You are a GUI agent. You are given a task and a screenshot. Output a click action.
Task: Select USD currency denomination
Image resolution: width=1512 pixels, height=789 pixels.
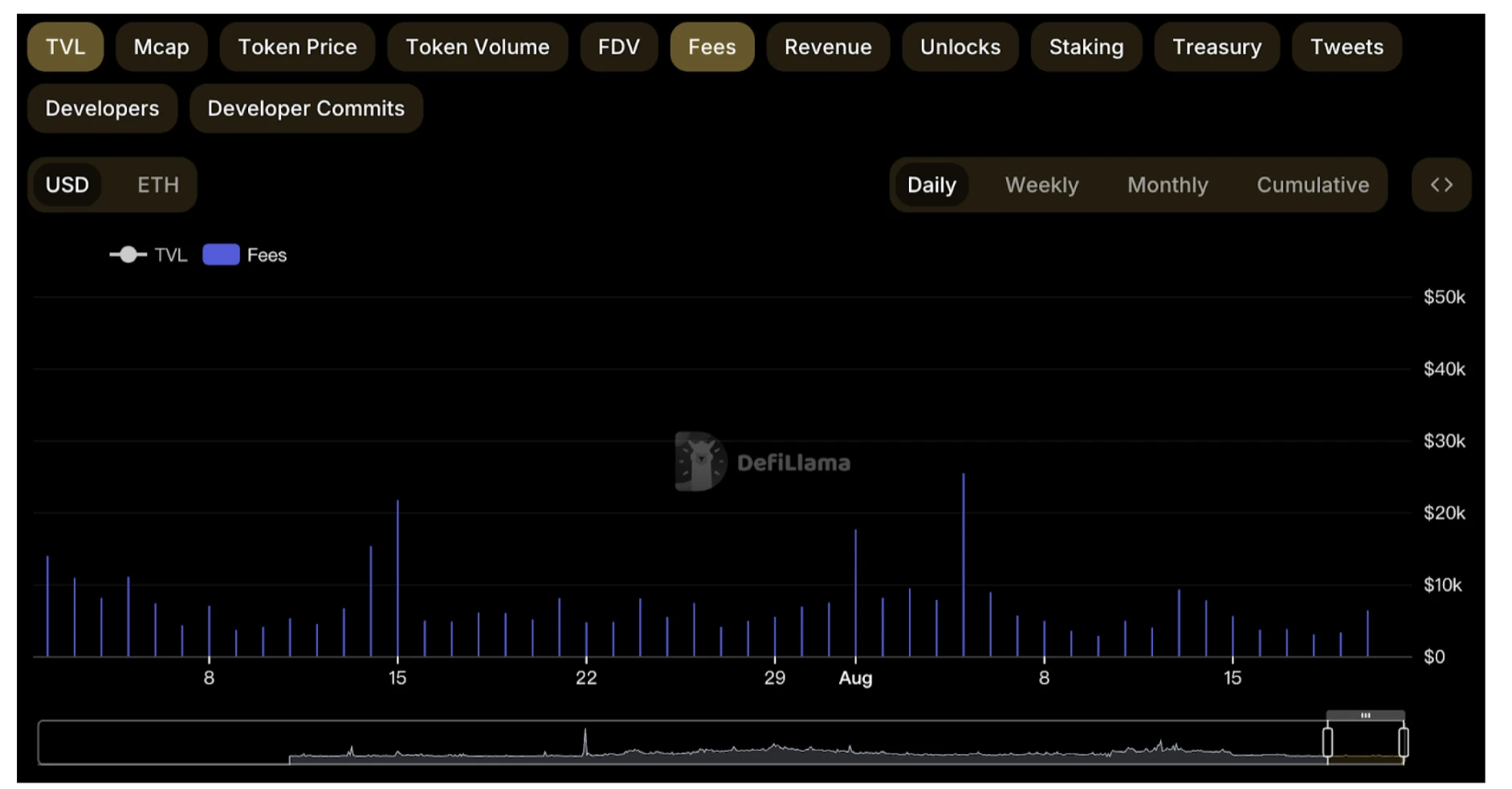pos(67,185)
